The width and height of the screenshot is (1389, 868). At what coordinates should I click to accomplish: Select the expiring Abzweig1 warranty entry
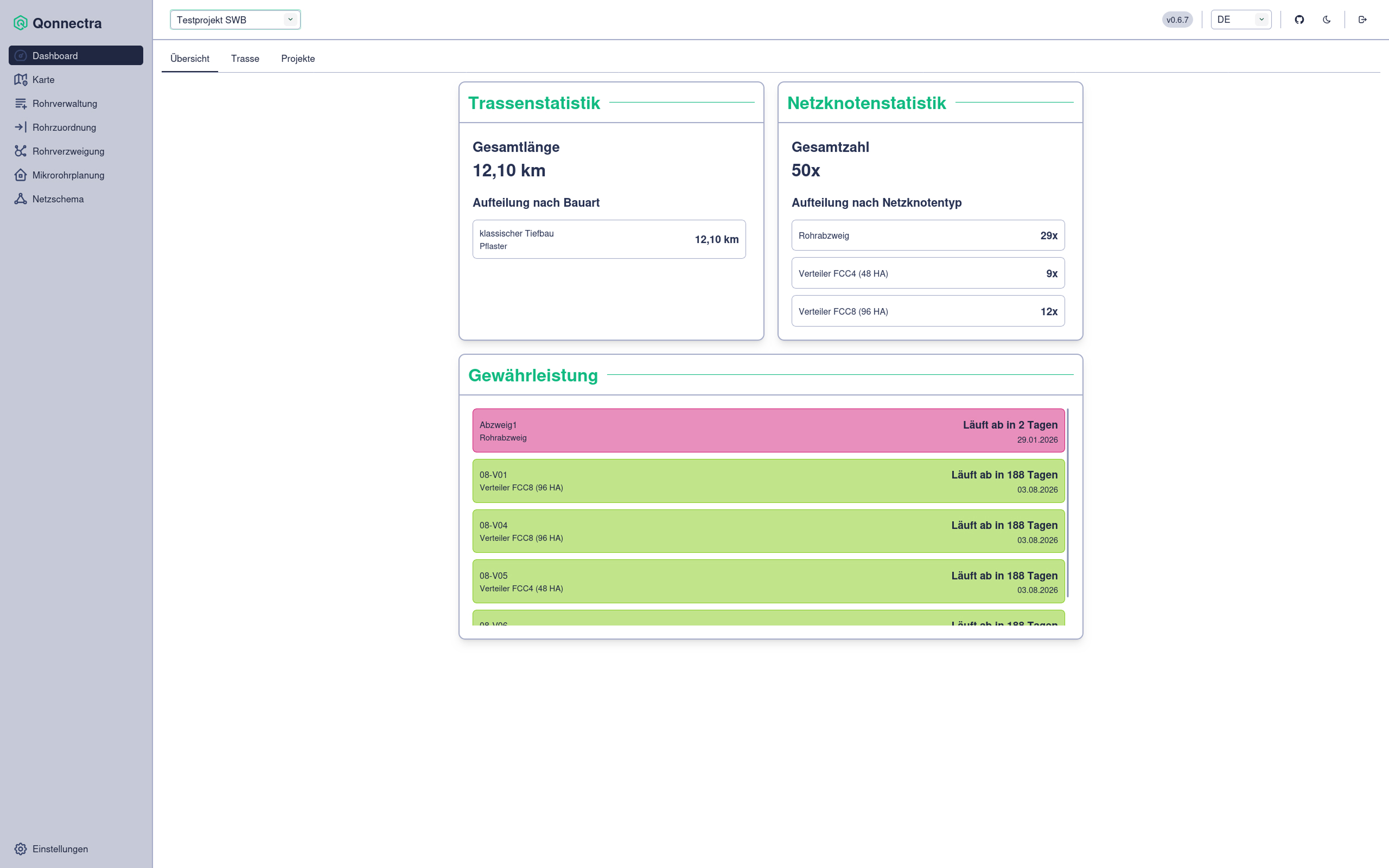(768, 431)
